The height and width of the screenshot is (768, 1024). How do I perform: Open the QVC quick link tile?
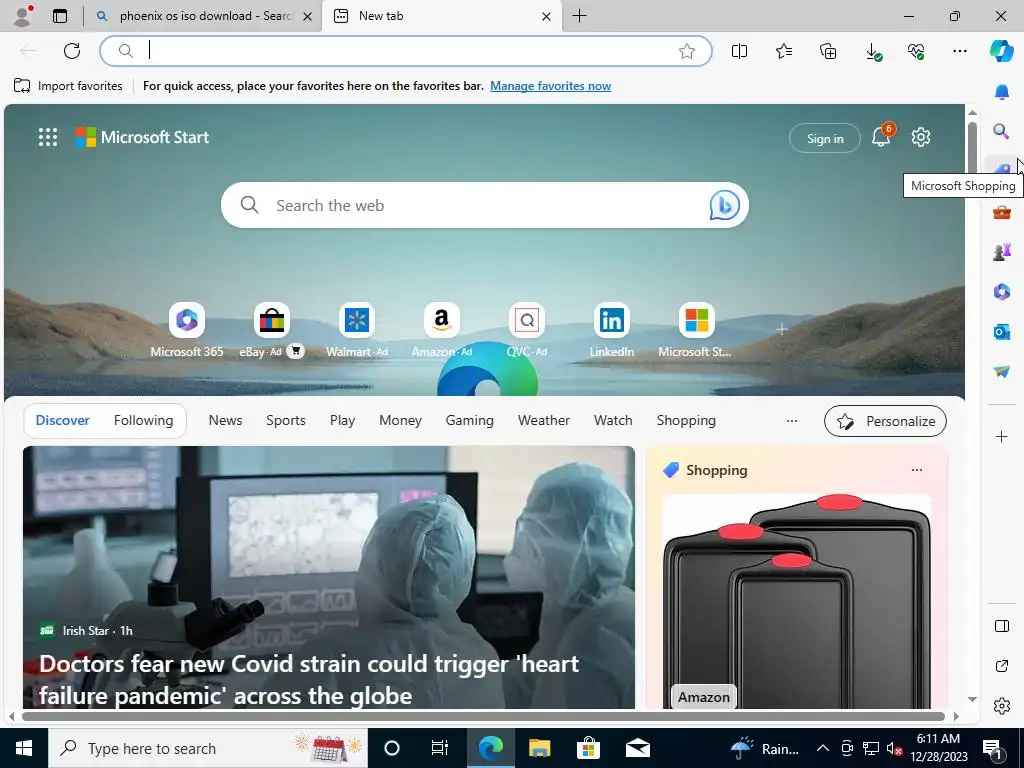click(526, 330)
